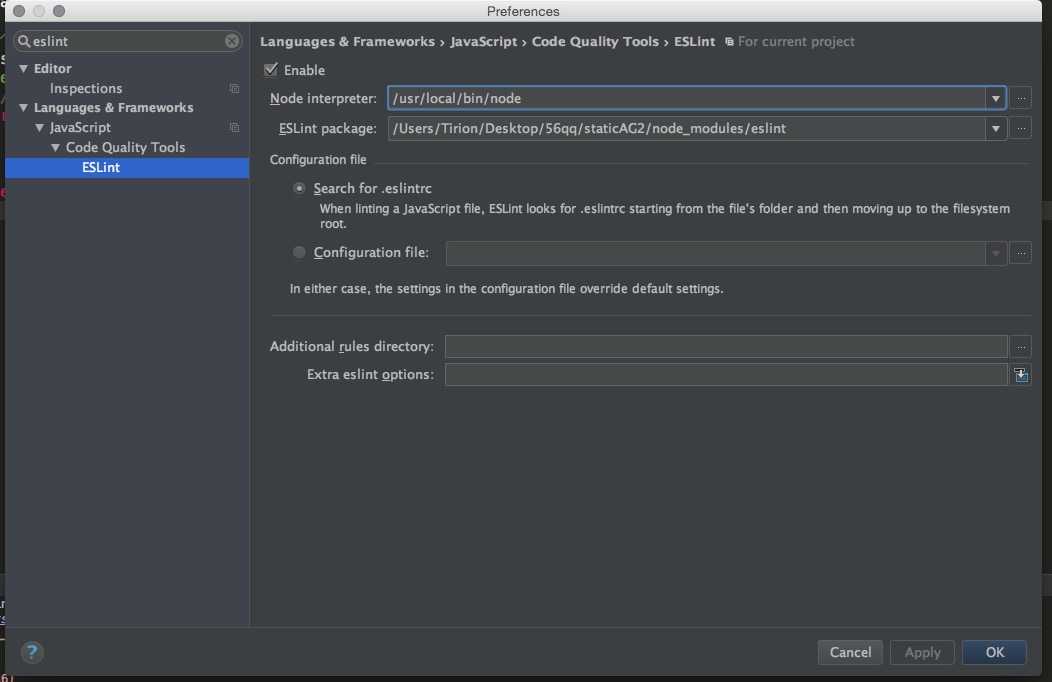This screenshot has height=682, width=1052.
Task: Collapse the Languages & Frameworks section
Action: [x=23, y=107]
